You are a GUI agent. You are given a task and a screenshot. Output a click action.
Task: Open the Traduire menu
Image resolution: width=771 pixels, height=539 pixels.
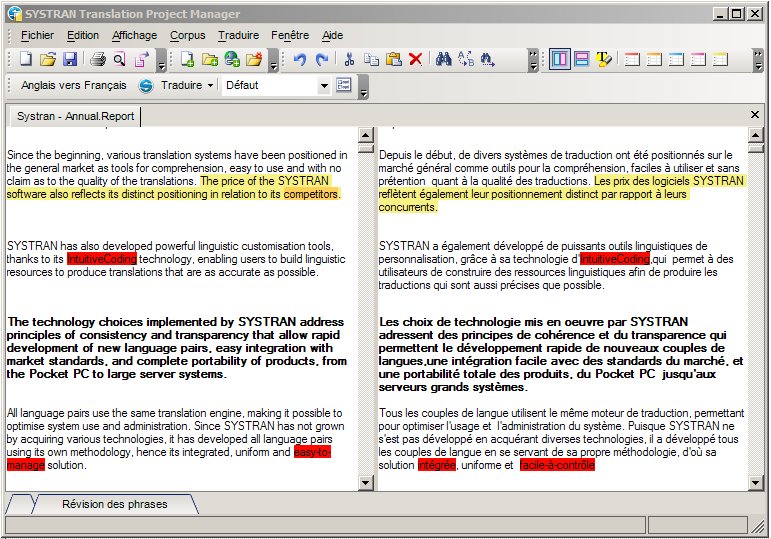(238, 35)
